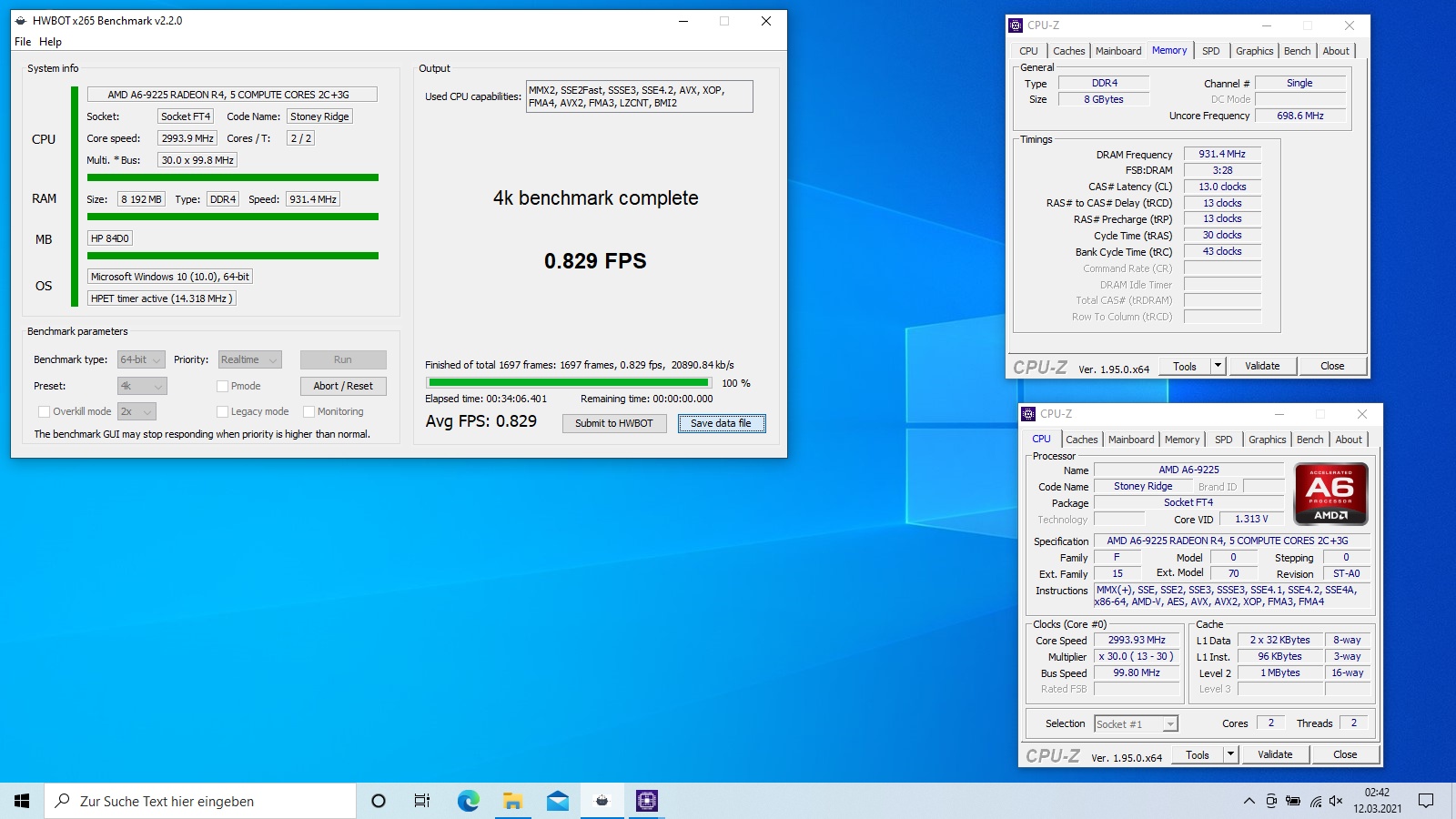Click the battery tray icon
This screenshot has height=819, width=1456.
(x=1293, y=801)
